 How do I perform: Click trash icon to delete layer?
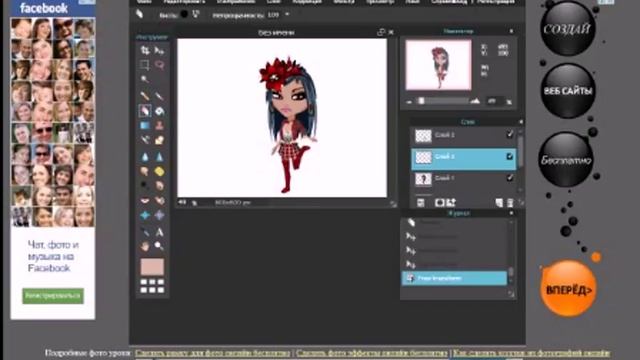pyautogui.click(x=510, y=202)
